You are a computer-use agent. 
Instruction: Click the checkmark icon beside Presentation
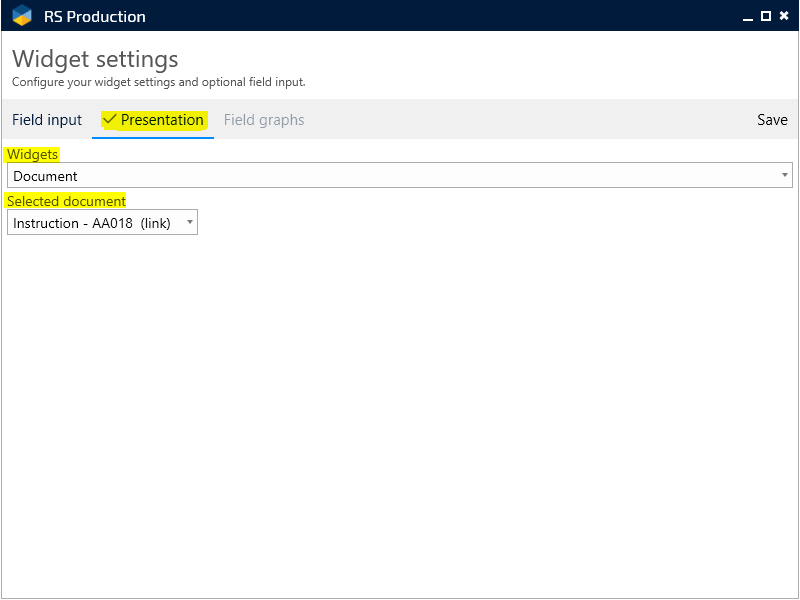click(110, 120)
